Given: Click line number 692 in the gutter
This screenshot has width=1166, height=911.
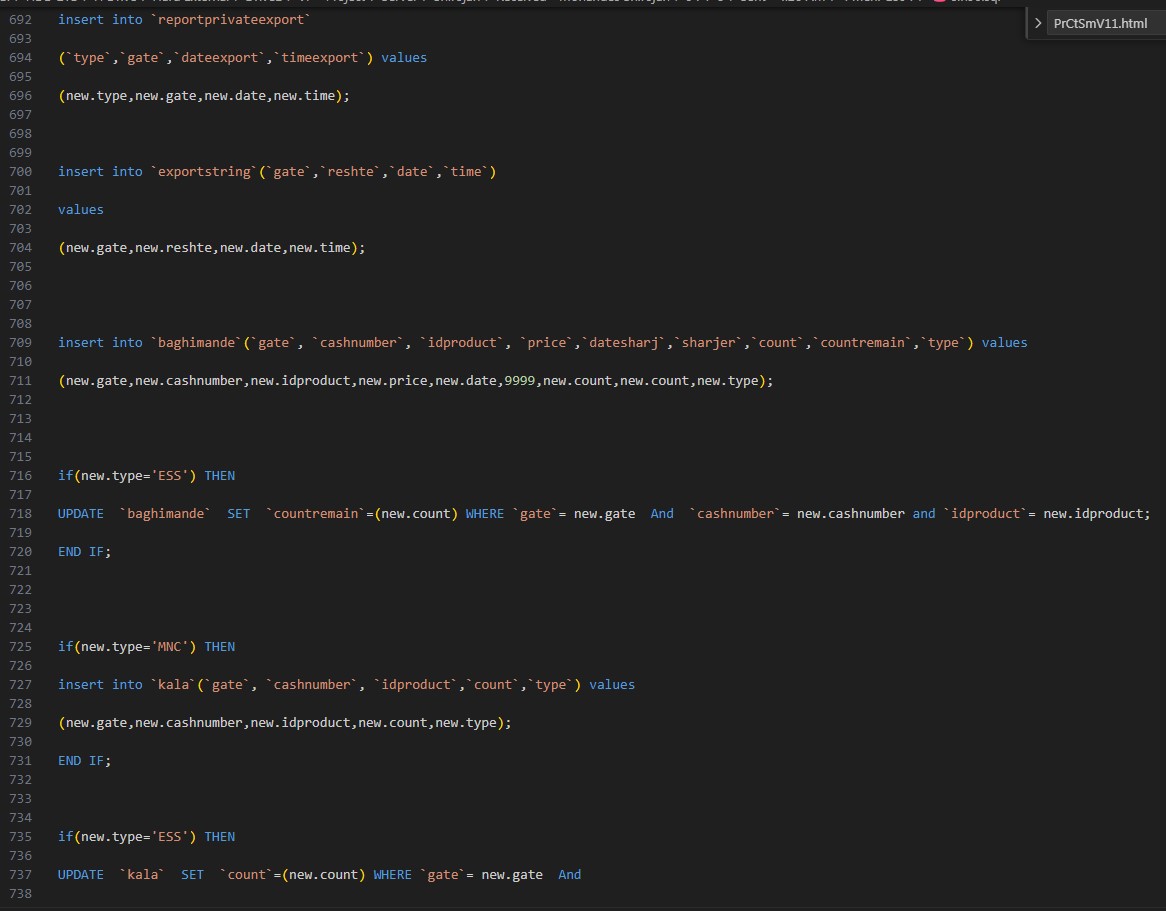Looking at the screenshot, I should 21,20.
